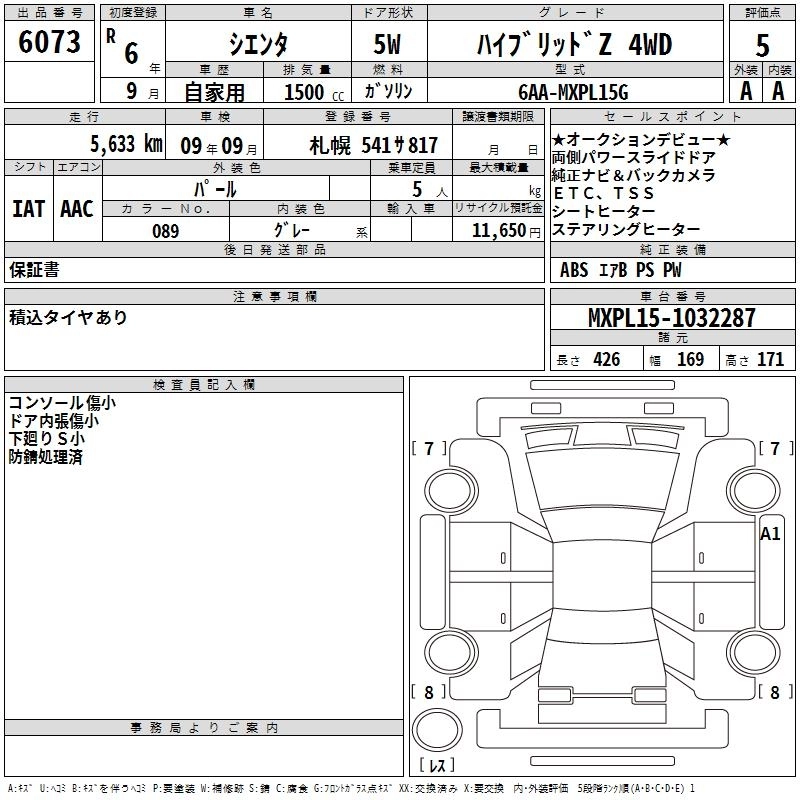Click the [レス] label under spare tire

tap(437, 766)
